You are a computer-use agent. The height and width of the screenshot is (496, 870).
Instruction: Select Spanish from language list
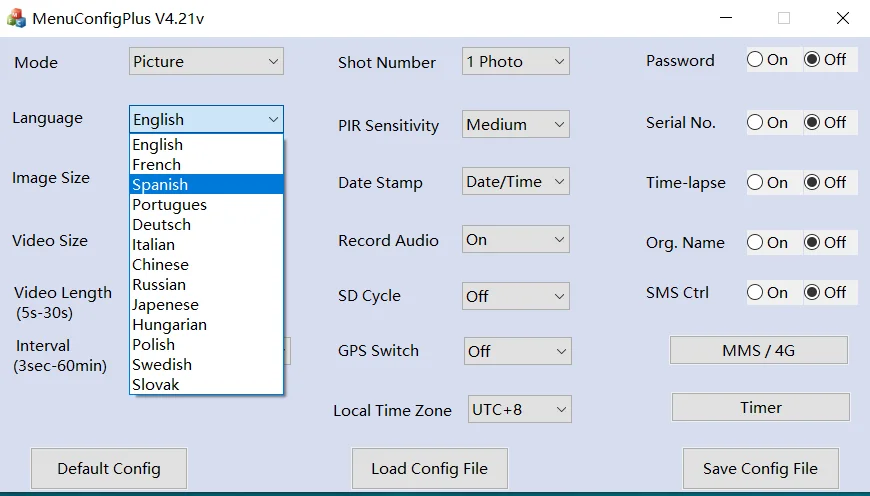160,185
